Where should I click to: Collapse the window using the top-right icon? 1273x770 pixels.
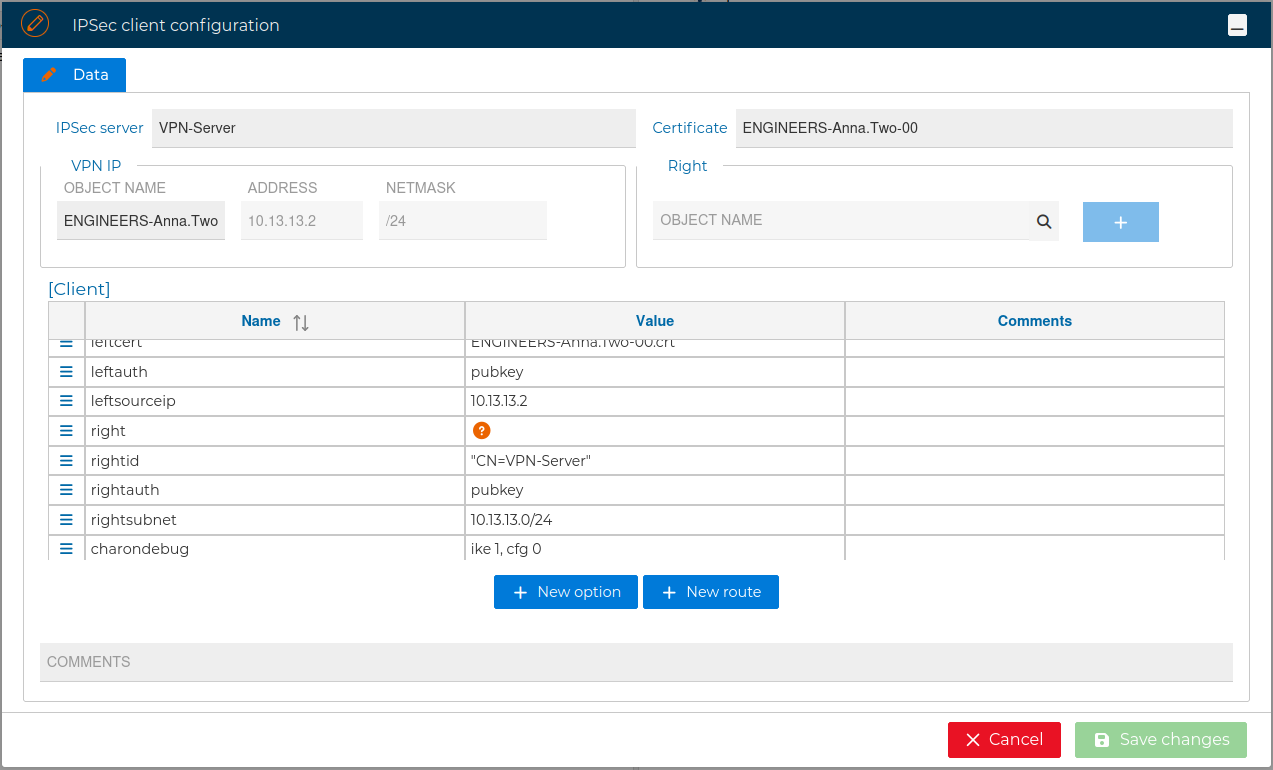(1237, 24)
